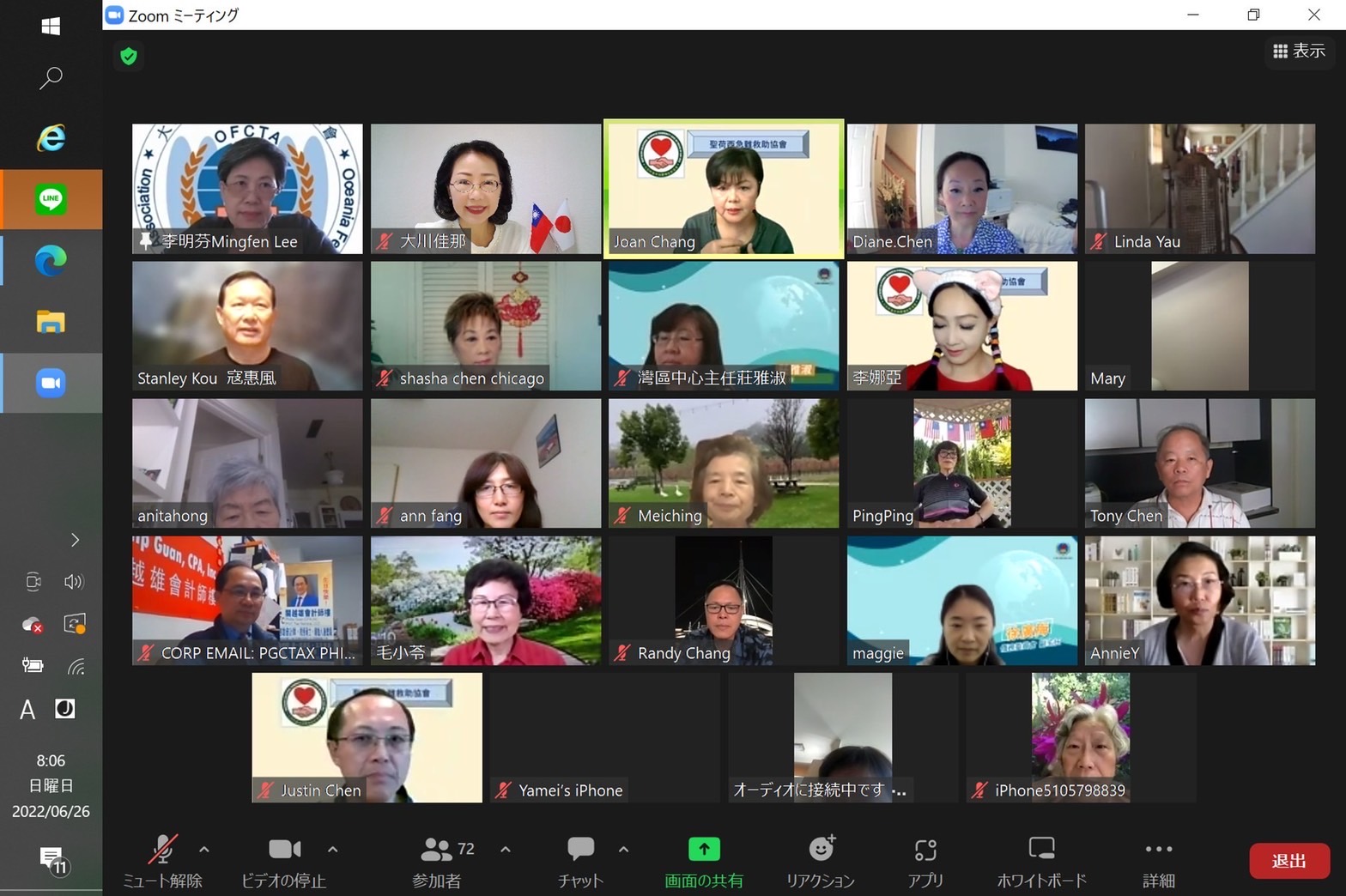
Task: Open the ホワイトボード whiteboard
Action: (1041, 861)
